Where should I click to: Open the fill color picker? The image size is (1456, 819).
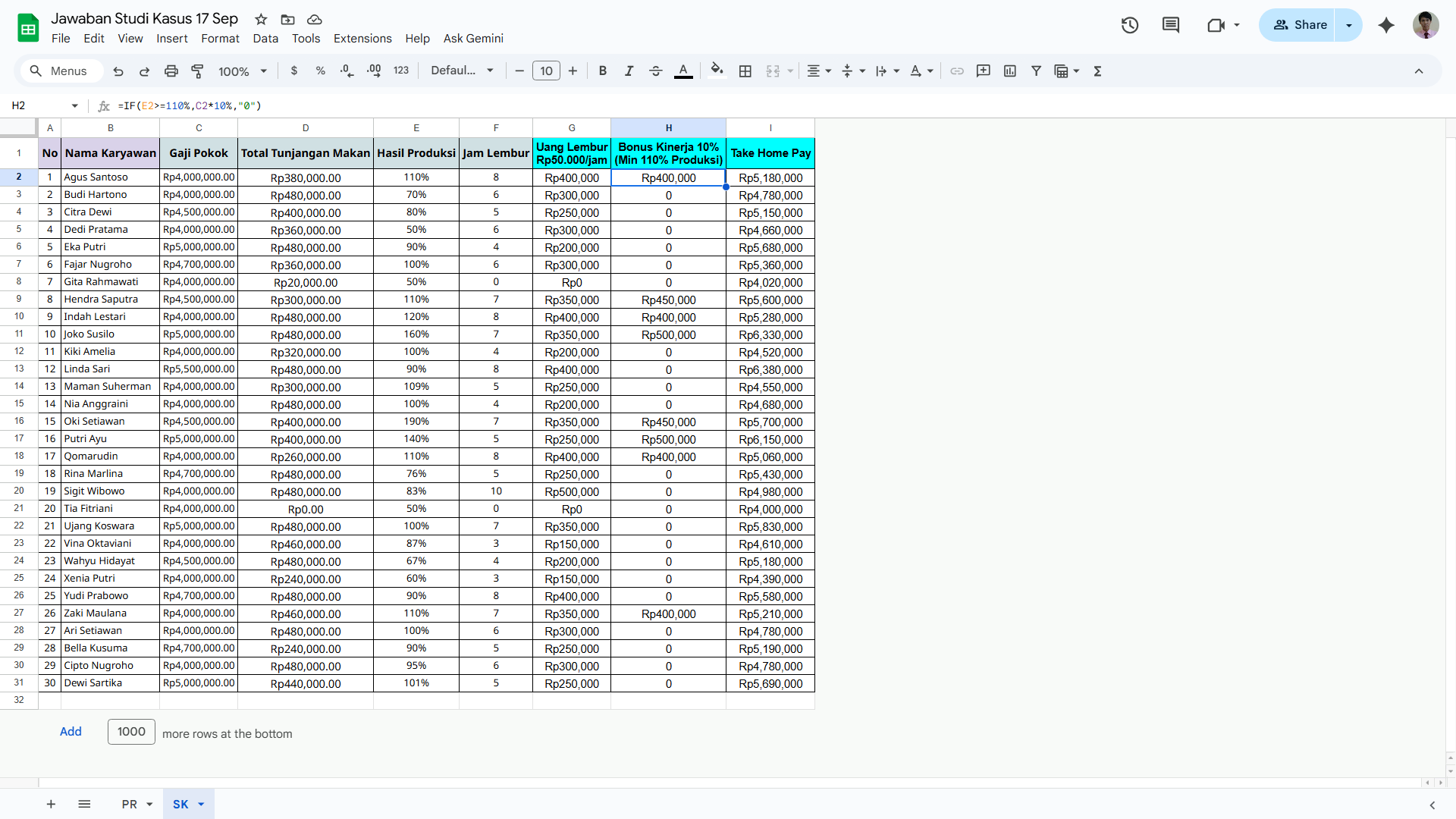(x=717, y=71)
